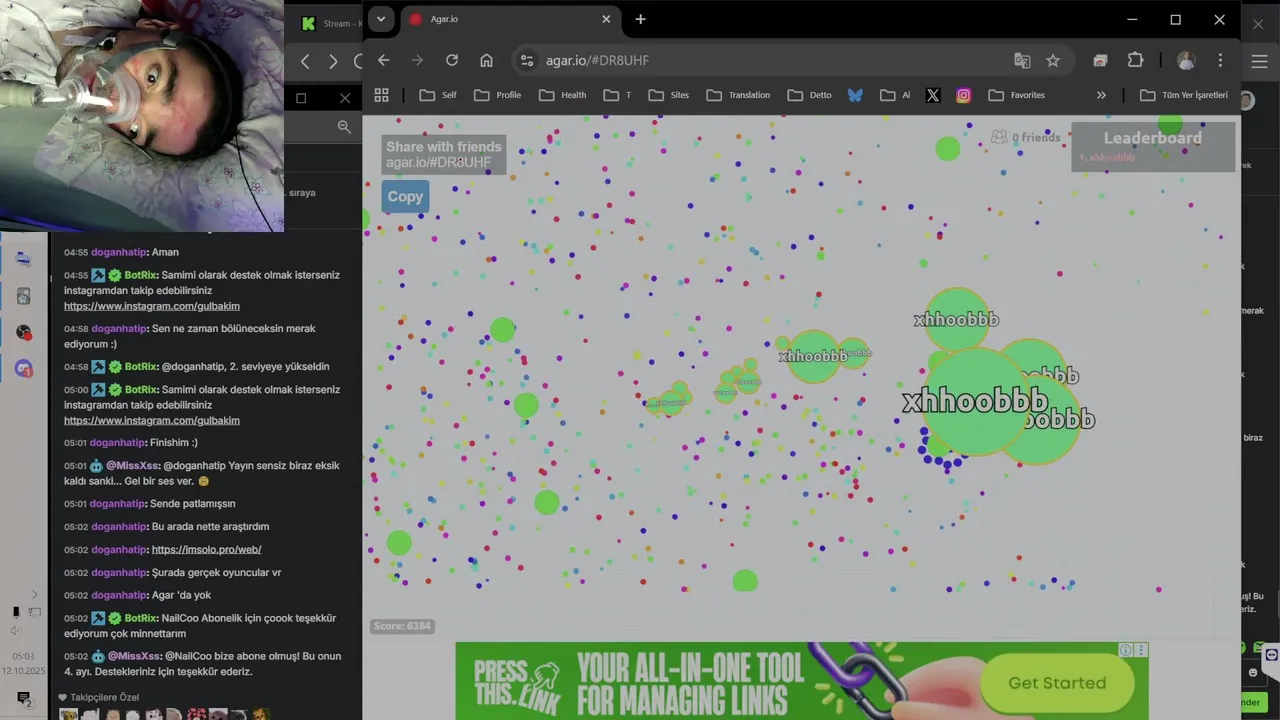Expand the hidden system tray icons chevron
This screenshot has width=1280, height=720.
(34, 594)
